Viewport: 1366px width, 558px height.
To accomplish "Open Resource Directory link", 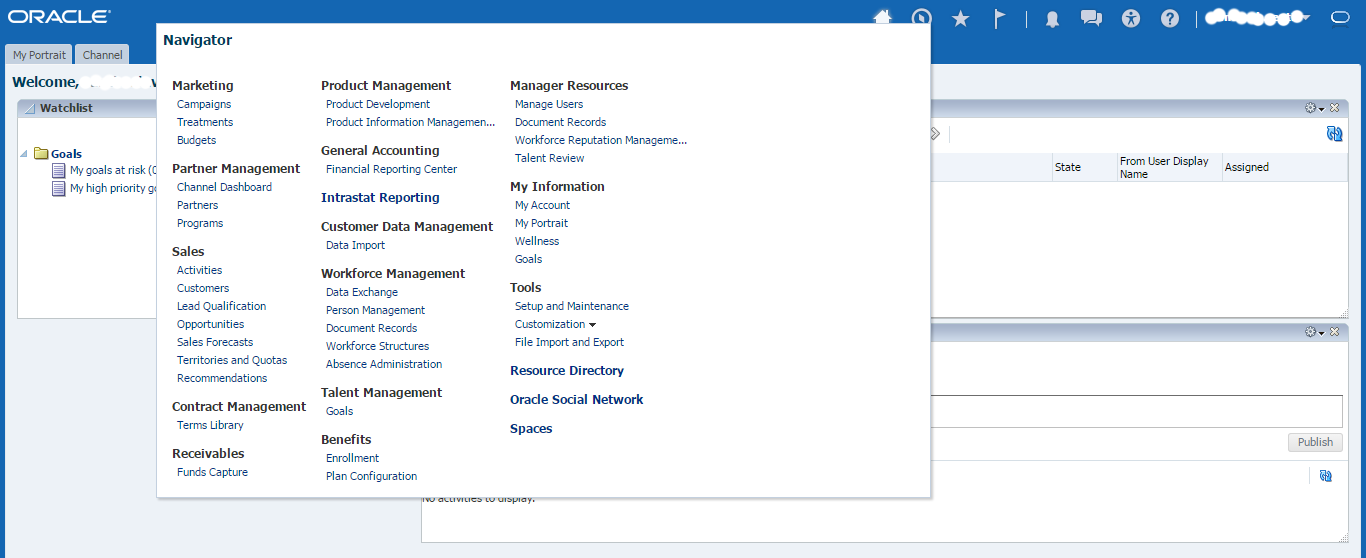I will click(x=567, y=370).
